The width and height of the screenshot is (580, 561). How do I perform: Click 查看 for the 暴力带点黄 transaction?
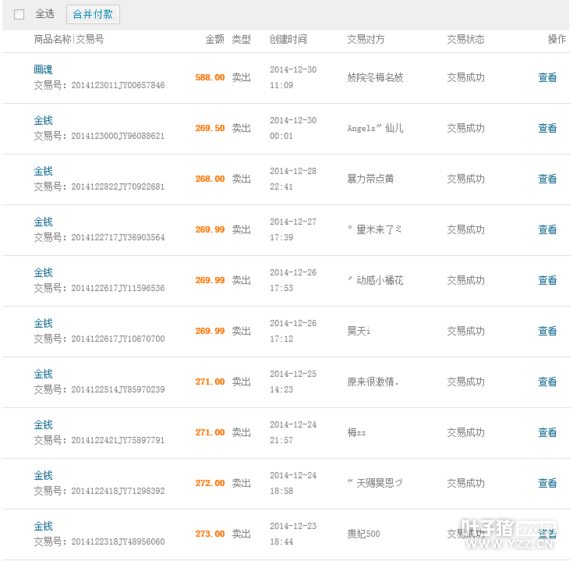547,179
